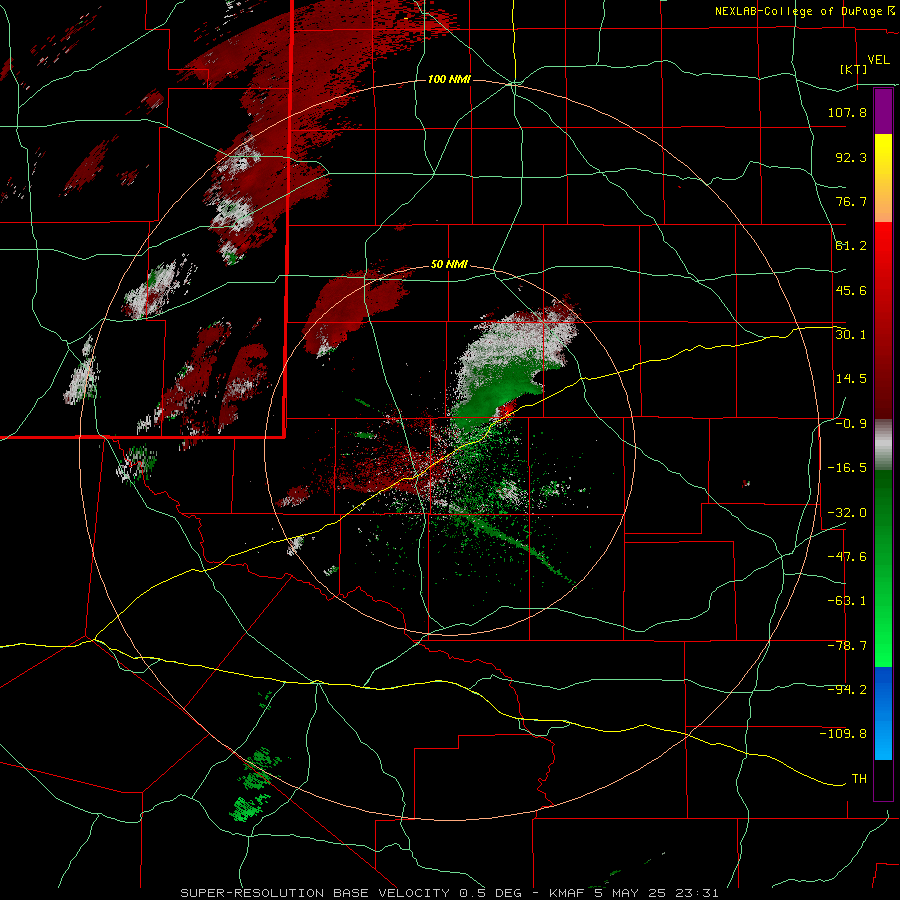Click the [KT] units label
Screen dimensions: 900x900
coord(853,69)
